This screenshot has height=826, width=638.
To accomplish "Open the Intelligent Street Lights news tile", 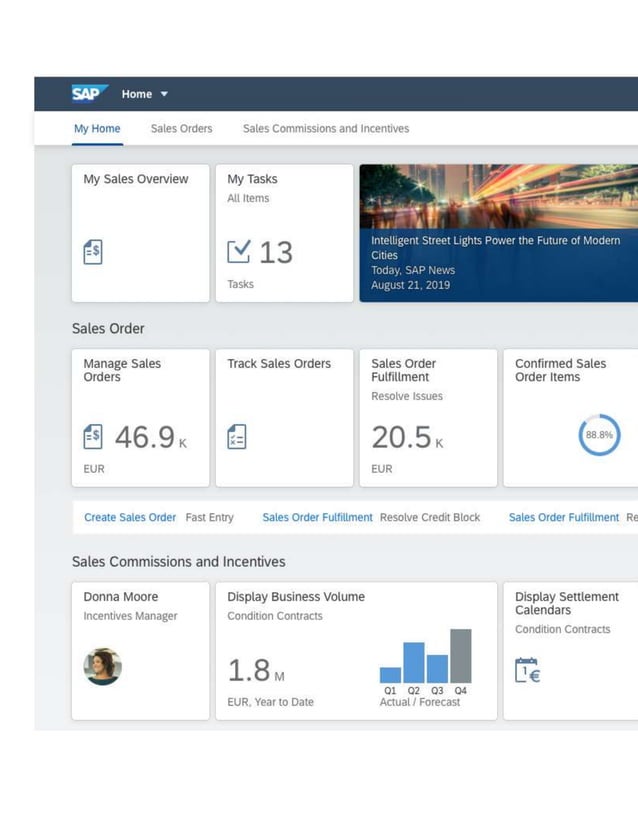I will (x=498, y=233).
